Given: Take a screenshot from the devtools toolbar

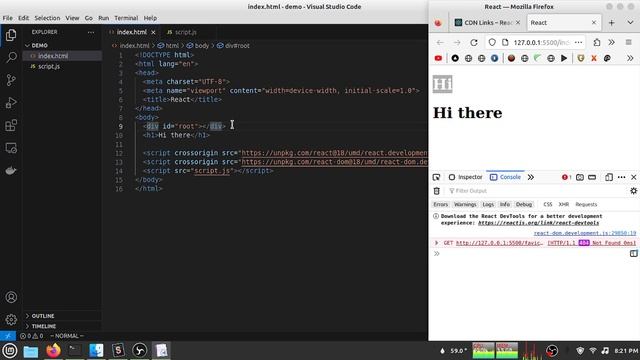Looking at the screenshot, I should click(x=580, y=177).
